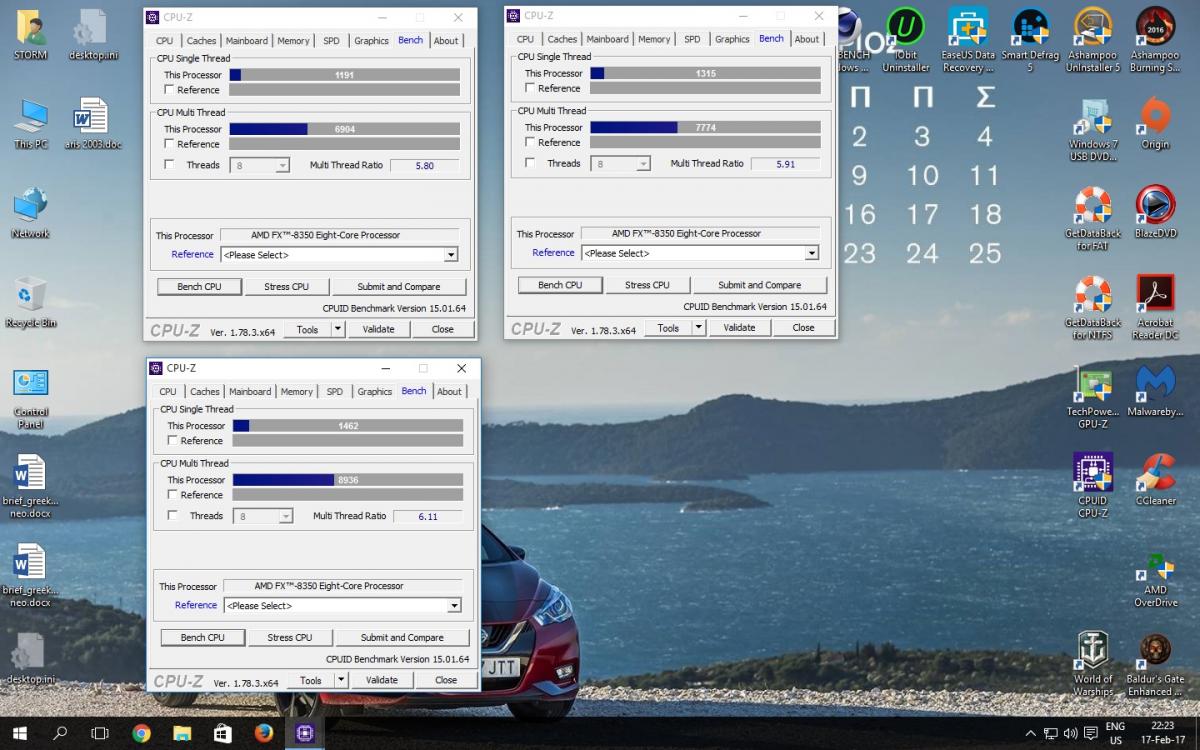The width and height of the screenshot is (1200, 750).
Task: Click the ENG US language indicator
Action: [x=1115, y=733]
